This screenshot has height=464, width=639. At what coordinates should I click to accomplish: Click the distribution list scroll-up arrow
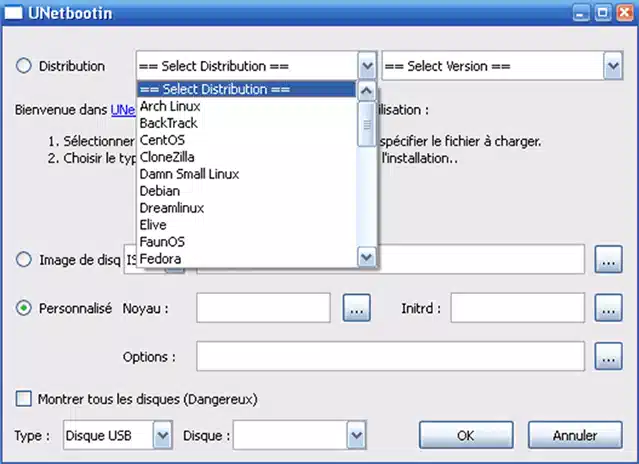tap(366, 91)
